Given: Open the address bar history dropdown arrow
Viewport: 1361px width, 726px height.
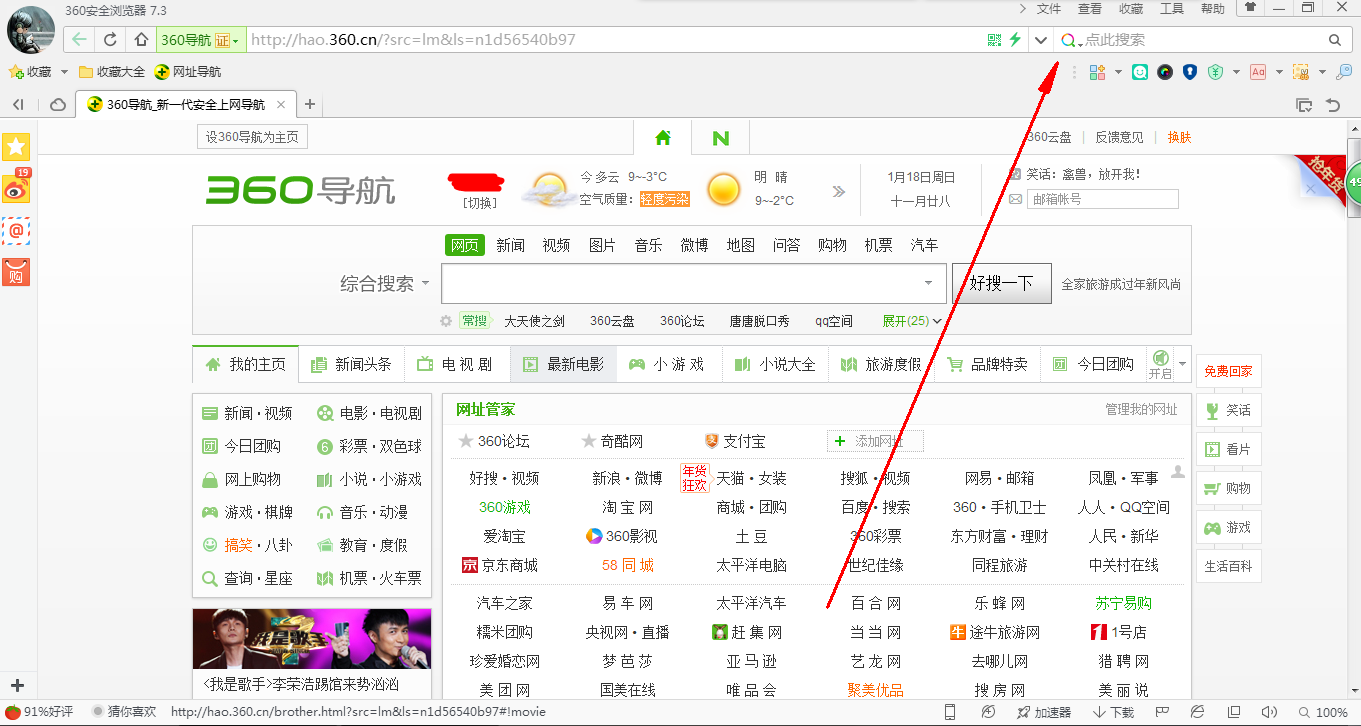Looking at the screenshot, I should 1040,40.
